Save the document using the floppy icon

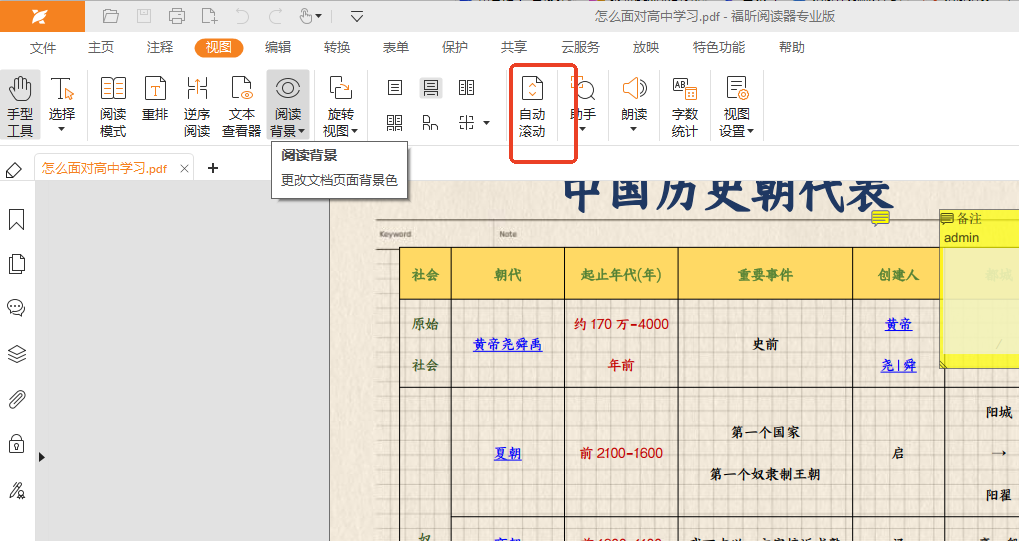tap(144, 16)
